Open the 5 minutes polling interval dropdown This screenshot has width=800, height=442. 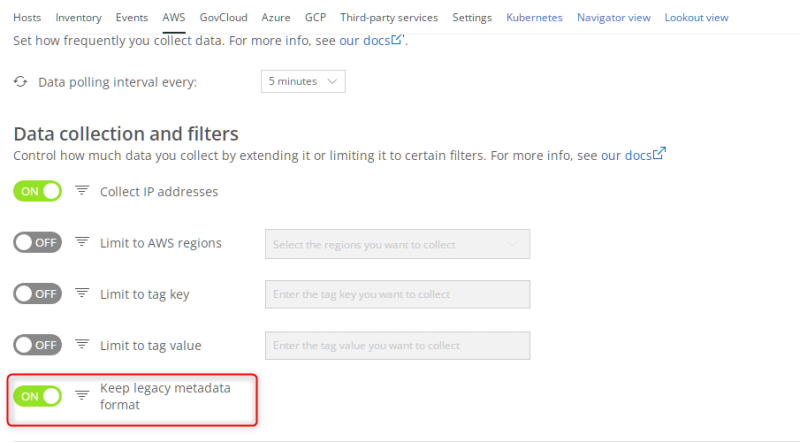point(302,82)
